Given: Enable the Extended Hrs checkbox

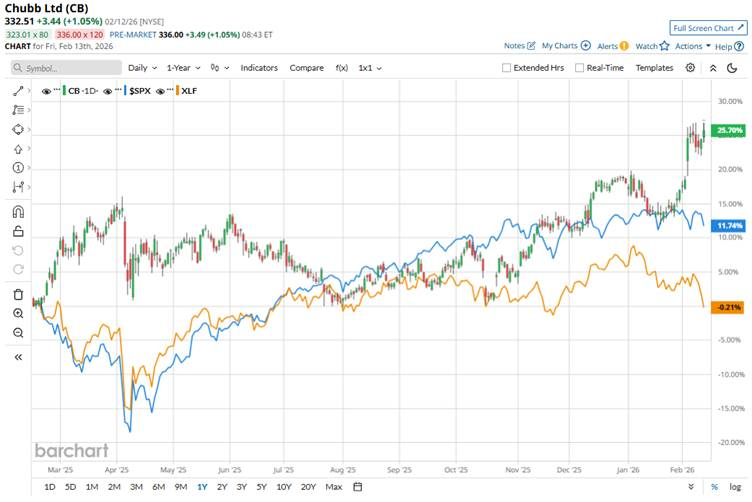Looking at the screenshot, I should [x=507, y=68].
